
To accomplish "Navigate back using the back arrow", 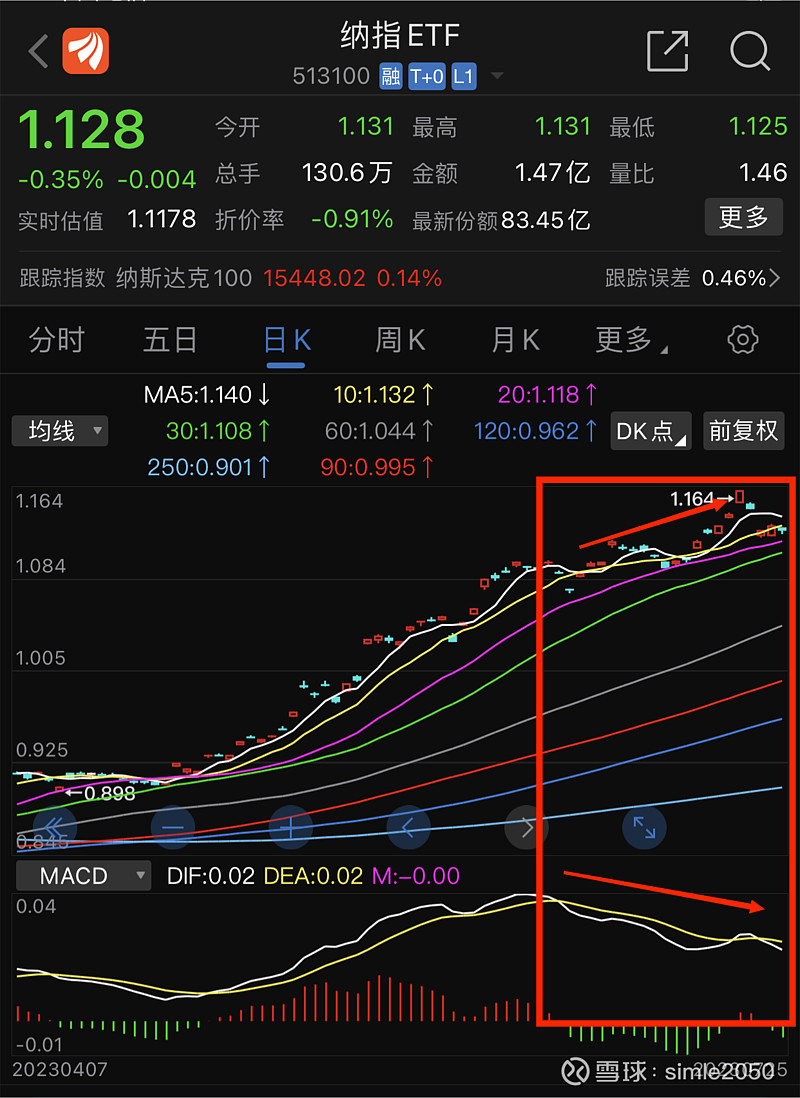I will (37, 51).
